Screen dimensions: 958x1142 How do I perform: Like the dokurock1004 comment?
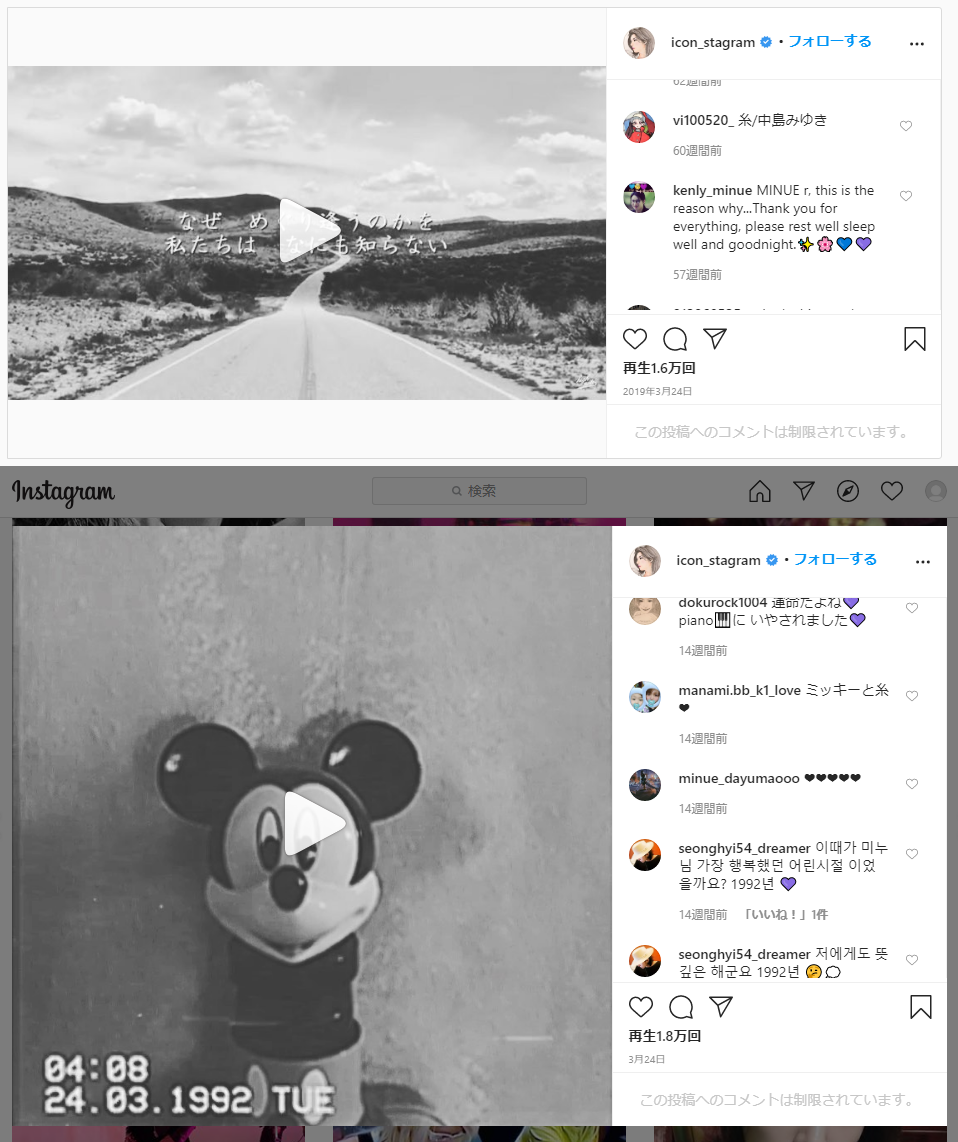tap(911, 608)
